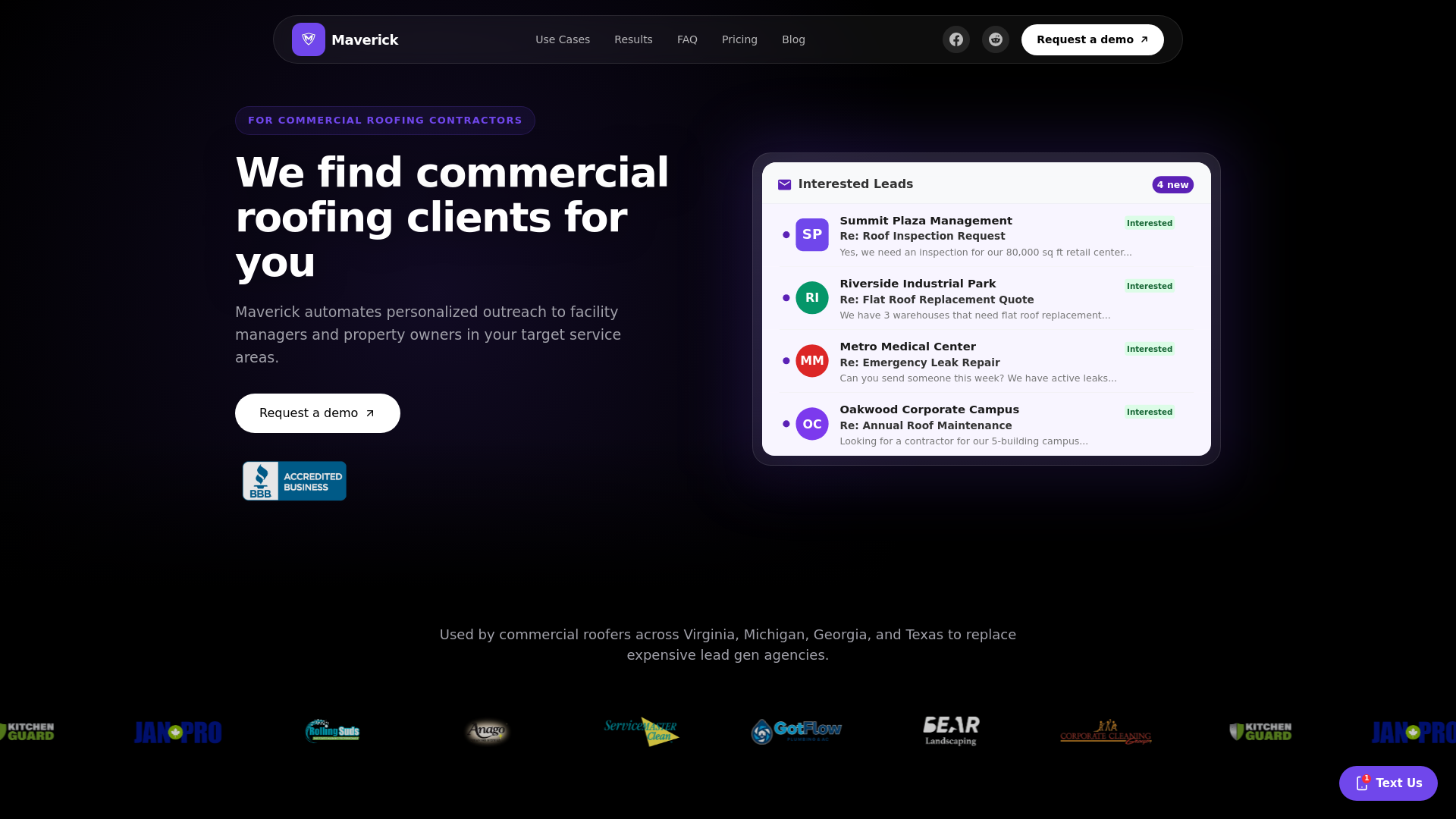Click the Re: Flat Roof Replacement Quote subject
Screen dimensions: 1456x819
pyautogui.click(x=937, y=300)
